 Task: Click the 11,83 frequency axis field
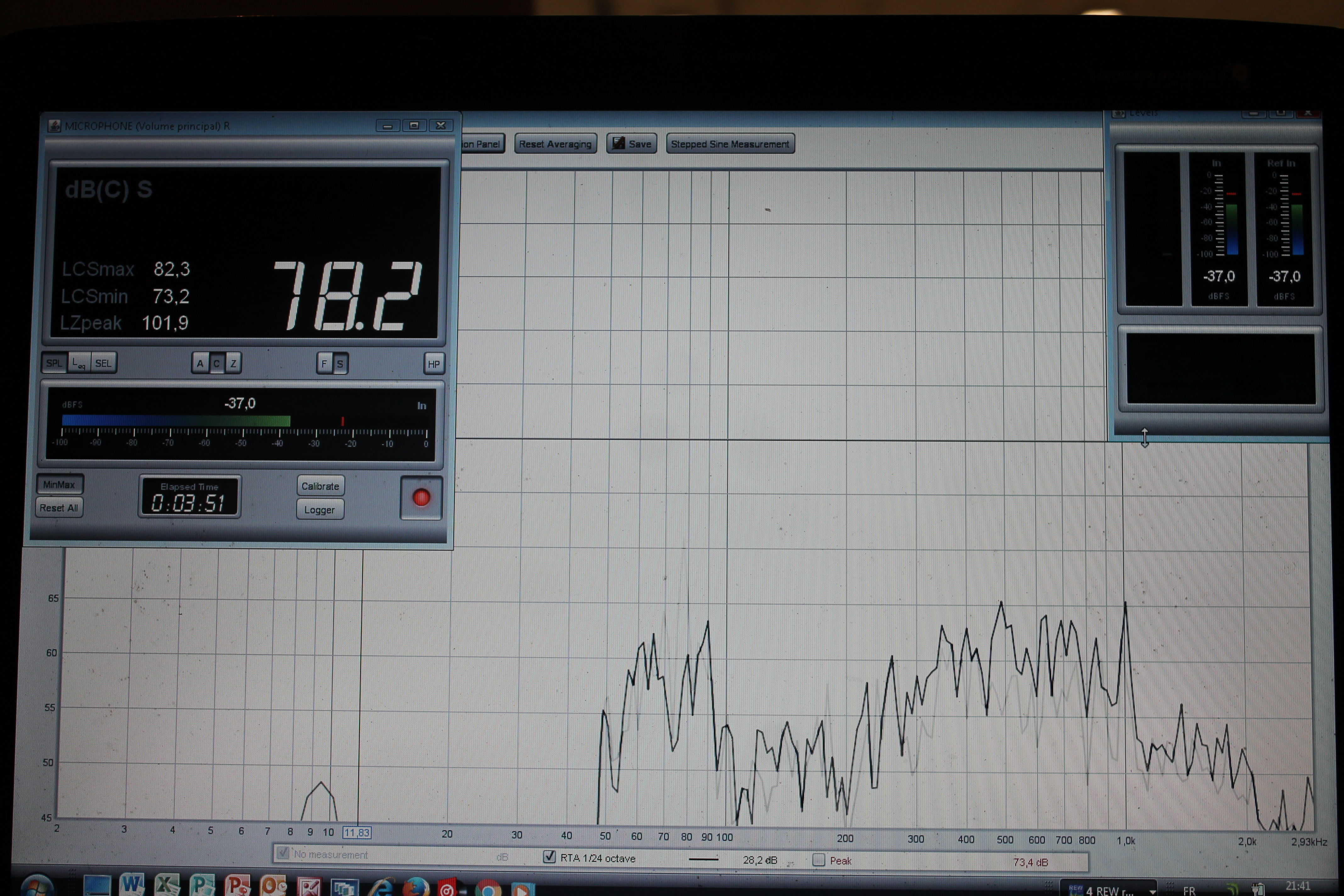[x=356, y=832]
